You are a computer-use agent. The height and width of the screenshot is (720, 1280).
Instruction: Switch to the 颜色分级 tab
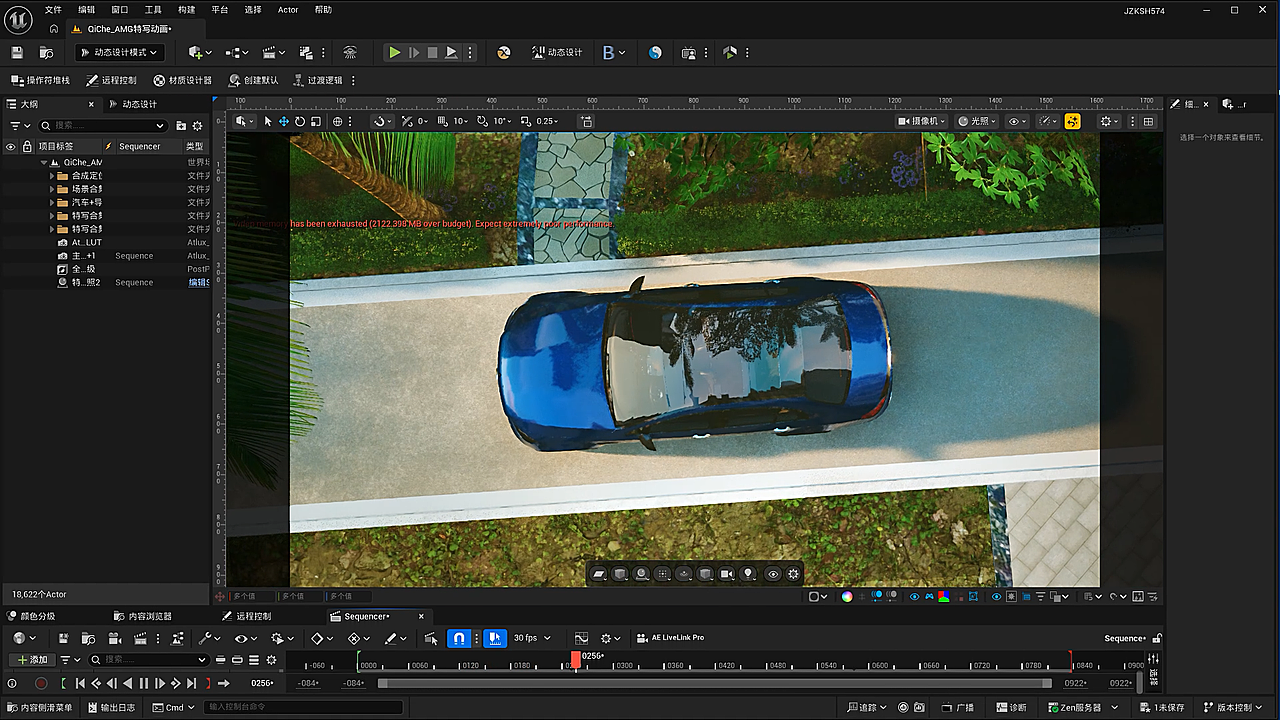pyautogui.click(x=32, y=616)
